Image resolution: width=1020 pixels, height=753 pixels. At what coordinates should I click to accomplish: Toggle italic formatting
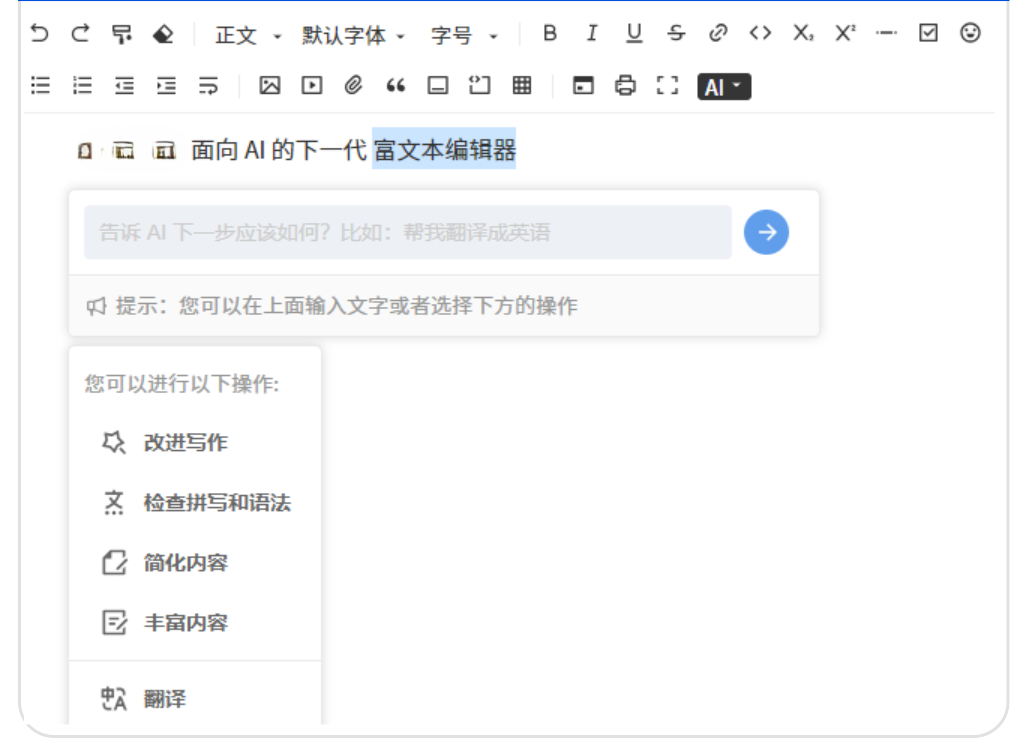click(x=591, y=33)
